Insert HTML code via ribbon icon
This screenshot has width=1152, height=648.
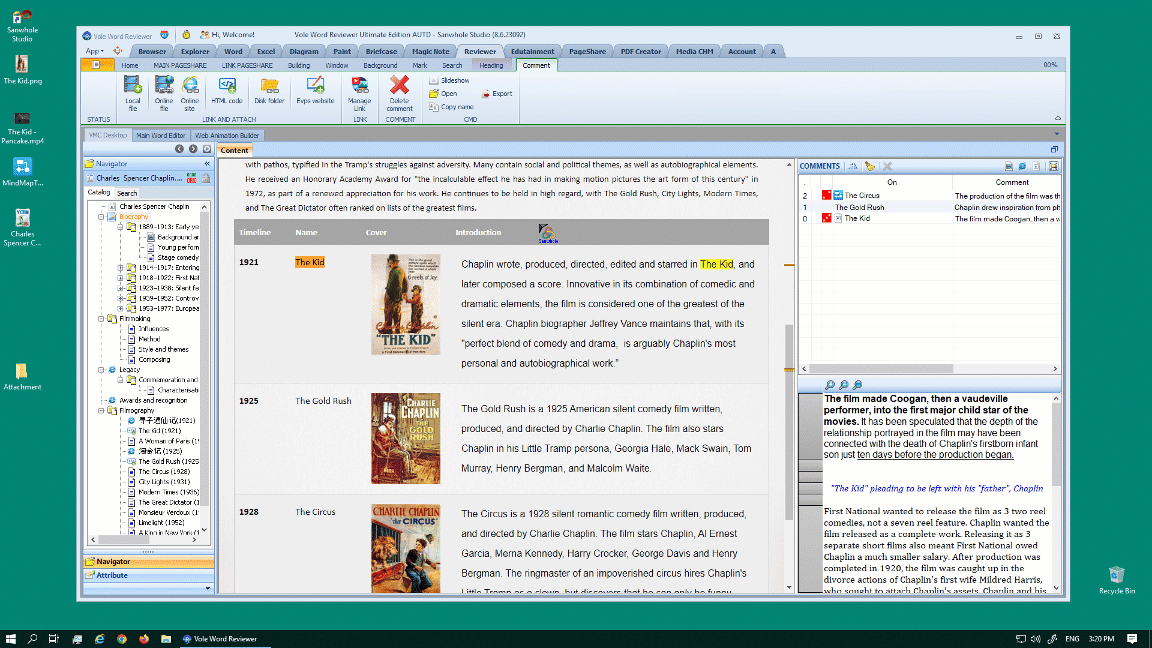point(227,86)
